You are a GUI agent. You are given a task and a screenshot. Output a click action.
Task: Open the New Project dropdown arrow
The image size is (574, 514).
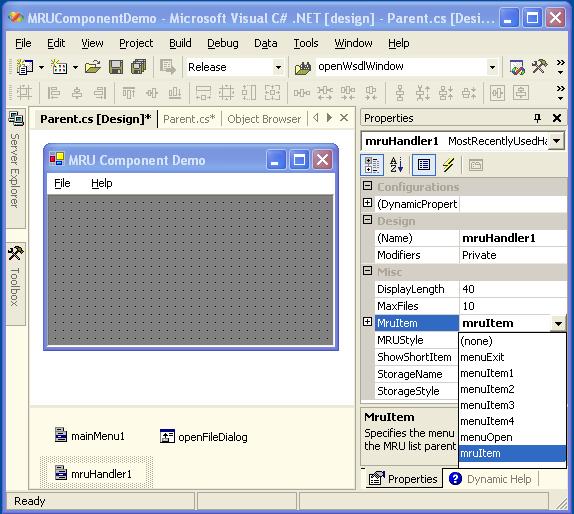point(41,67)
